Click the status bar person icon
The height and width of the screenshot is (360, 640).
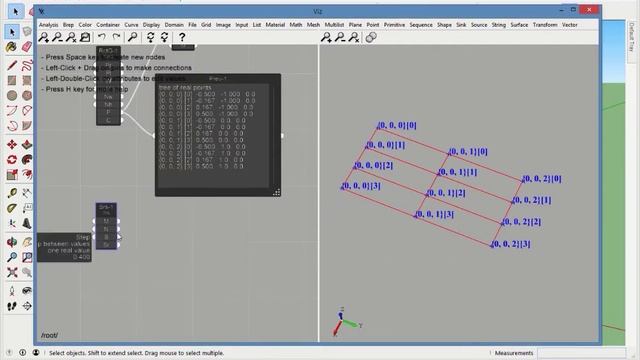pos(36,352)
